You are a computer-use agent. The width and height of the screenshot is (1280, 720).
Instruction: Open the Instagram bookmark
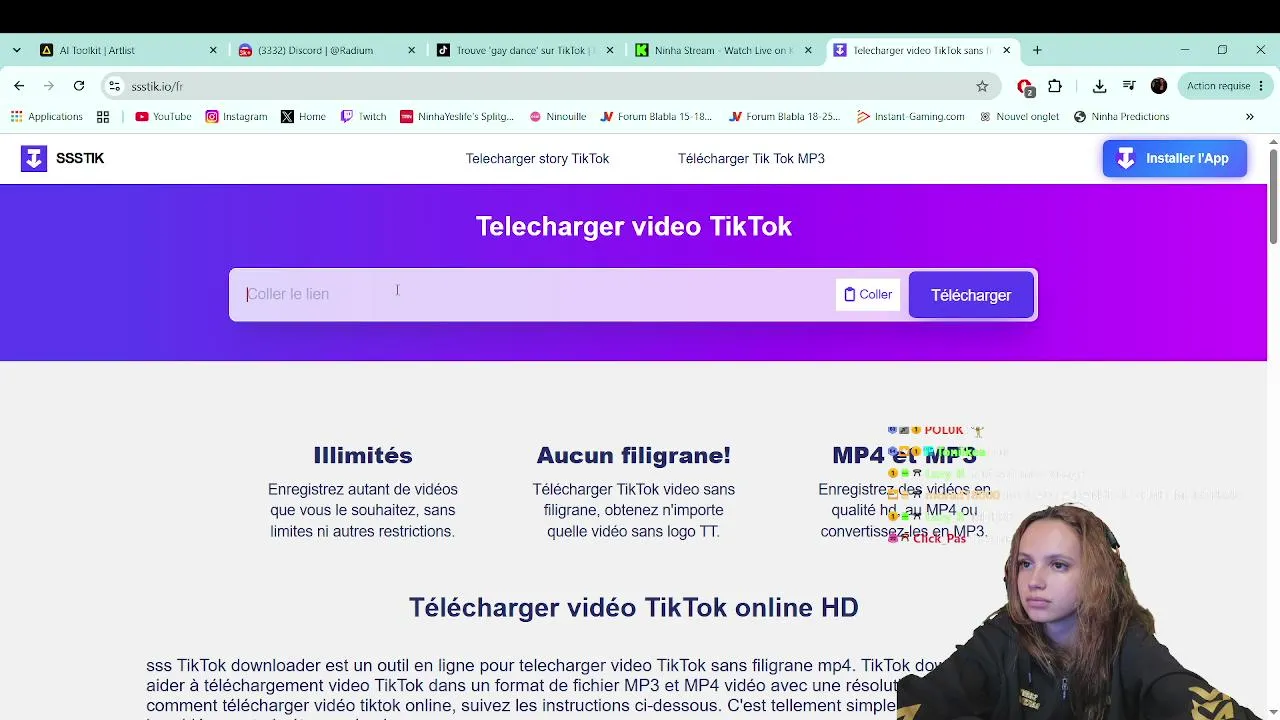pos(236,117)
